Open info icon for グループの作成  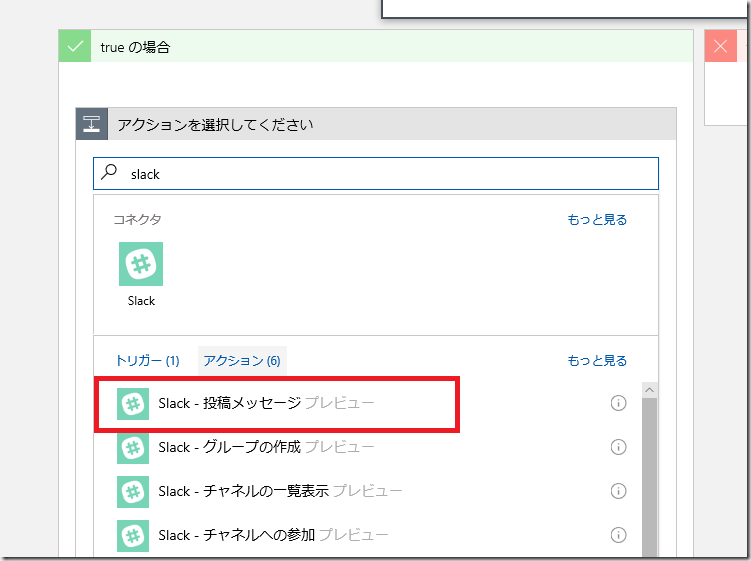click(618, 447)
